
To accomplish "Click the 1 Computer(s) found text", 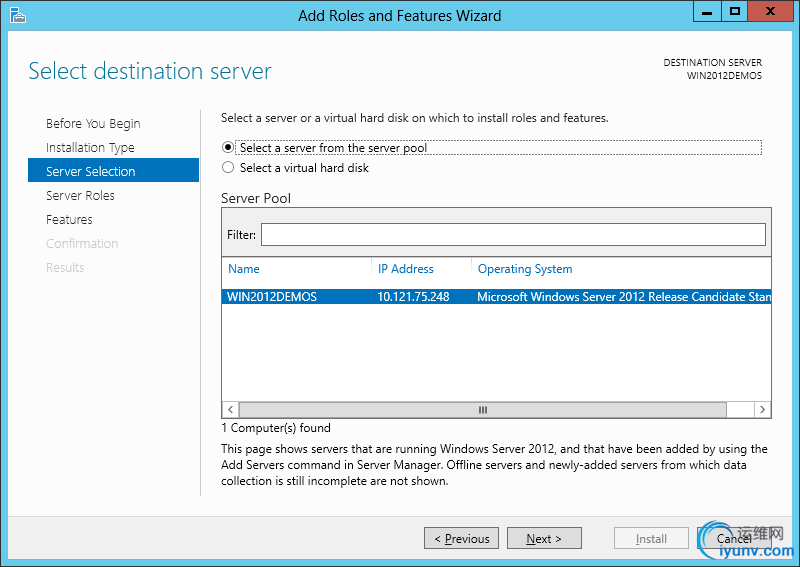I will [x=276, y=428].
